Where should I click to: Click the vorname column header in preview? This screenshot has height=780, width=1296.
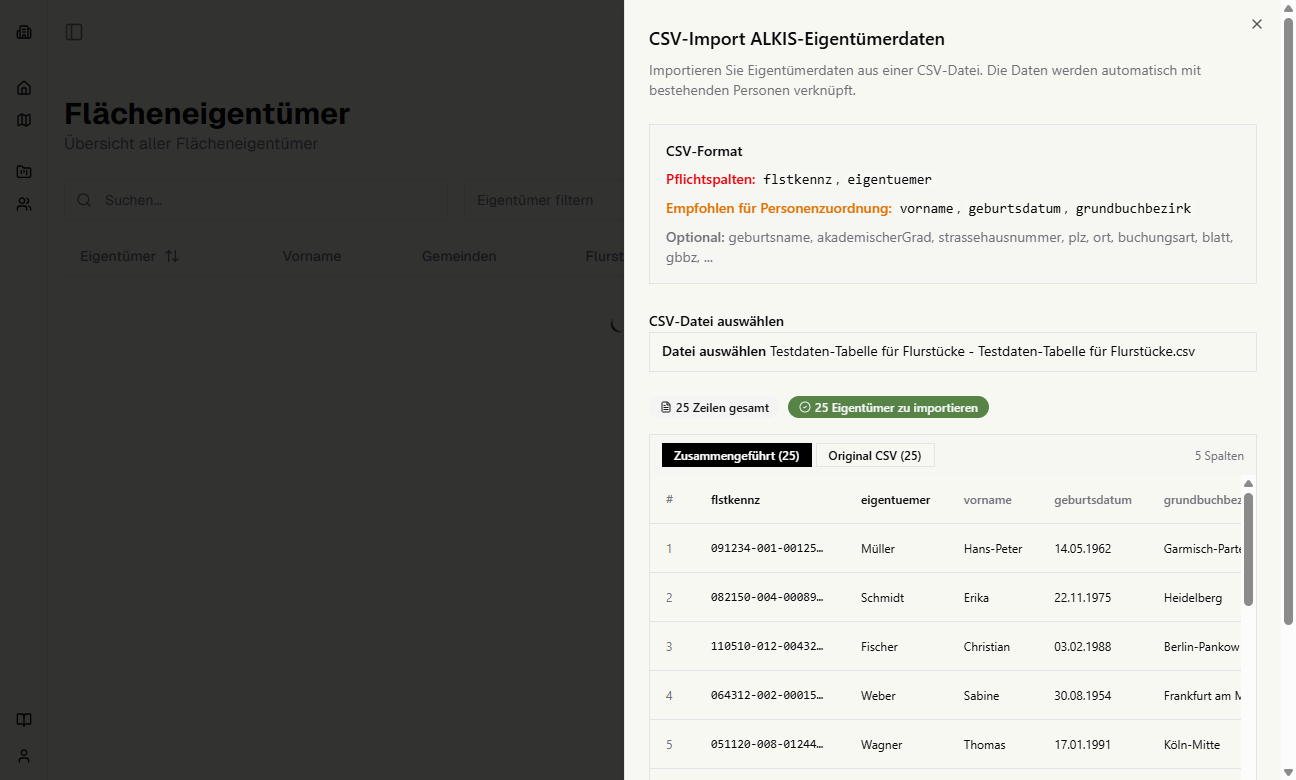[987, 500]
